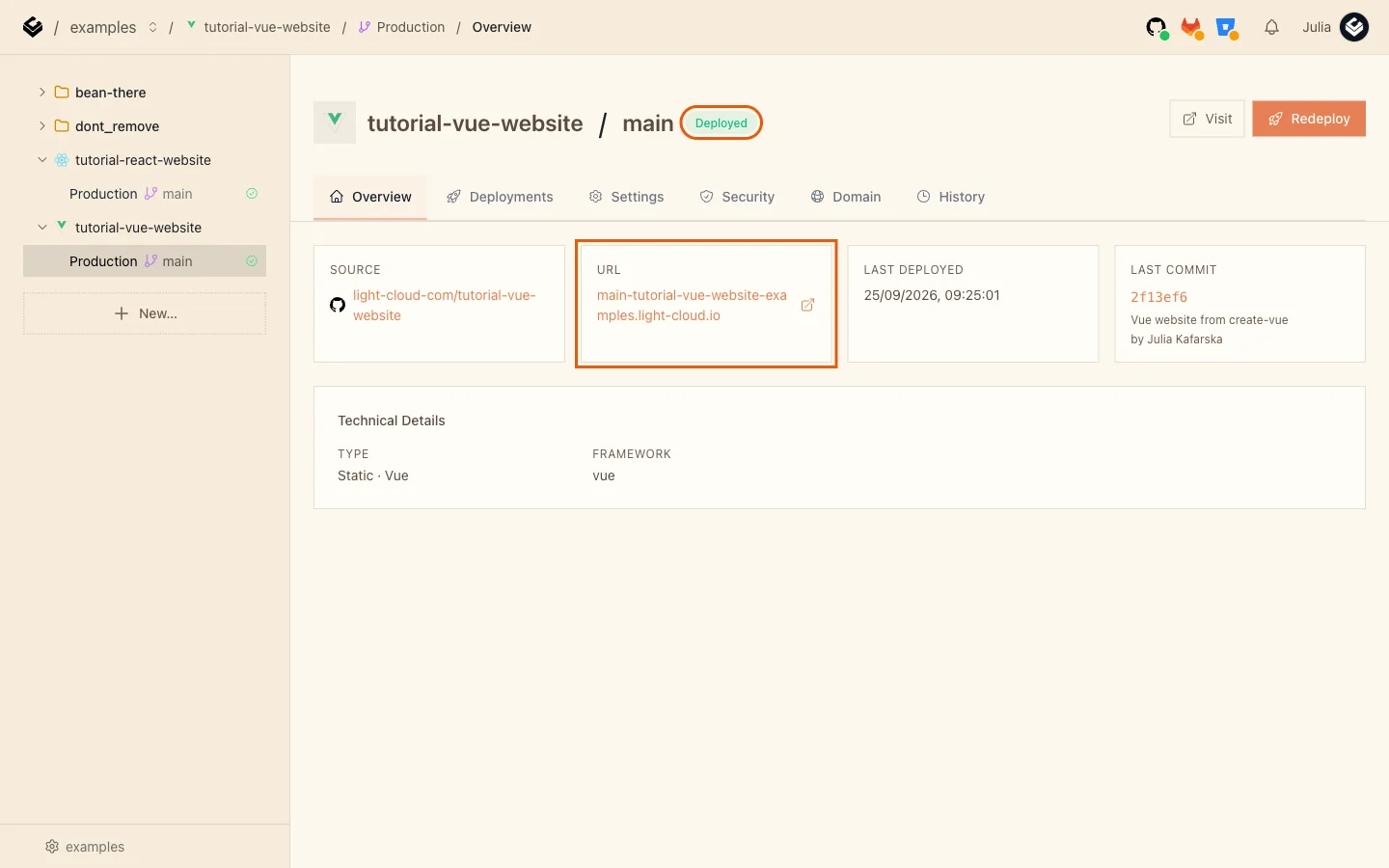Click the globe icon on the Domain tab

coord(817,197)
